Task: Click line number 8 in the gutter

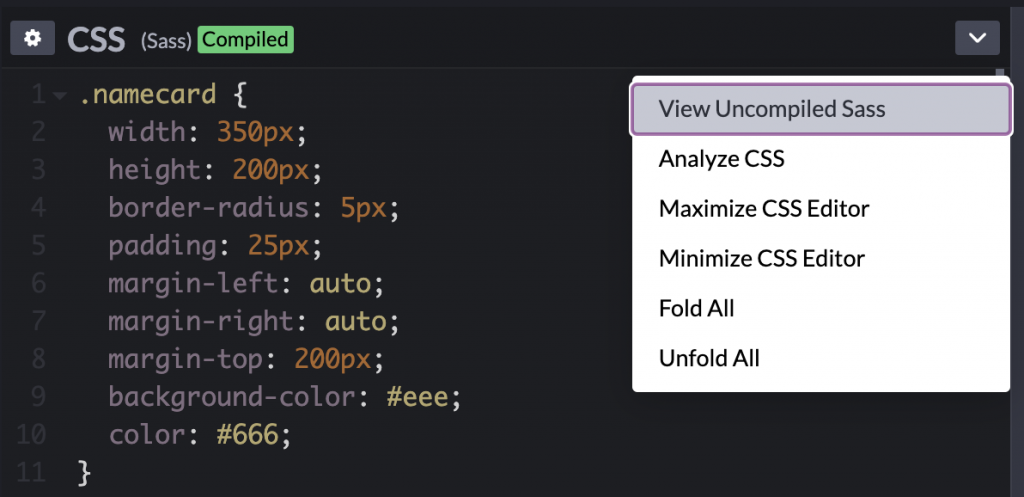Action: pos(38,359)
